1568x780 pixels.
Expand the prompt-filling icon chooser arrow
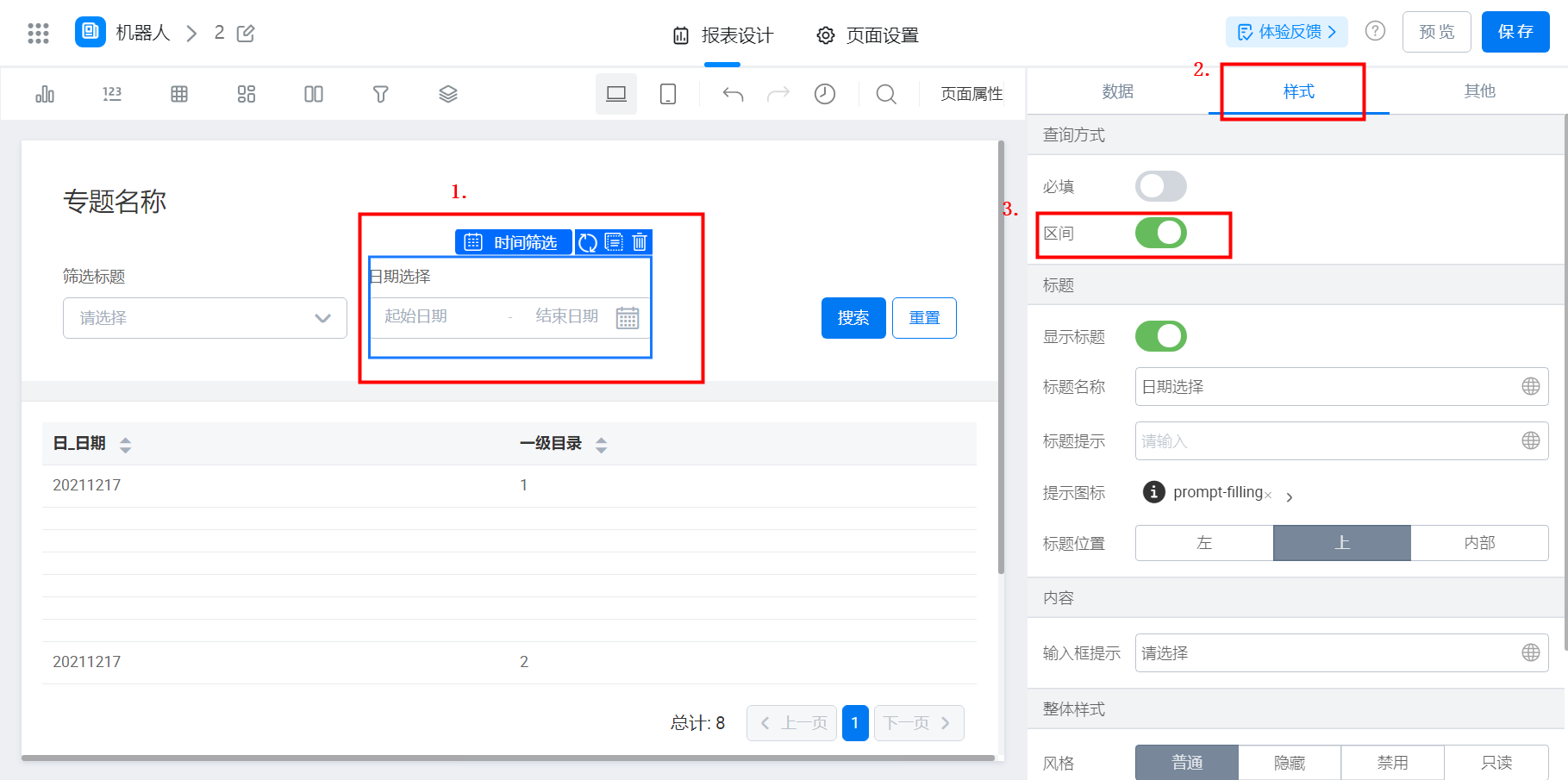[x=1289, y=497]
